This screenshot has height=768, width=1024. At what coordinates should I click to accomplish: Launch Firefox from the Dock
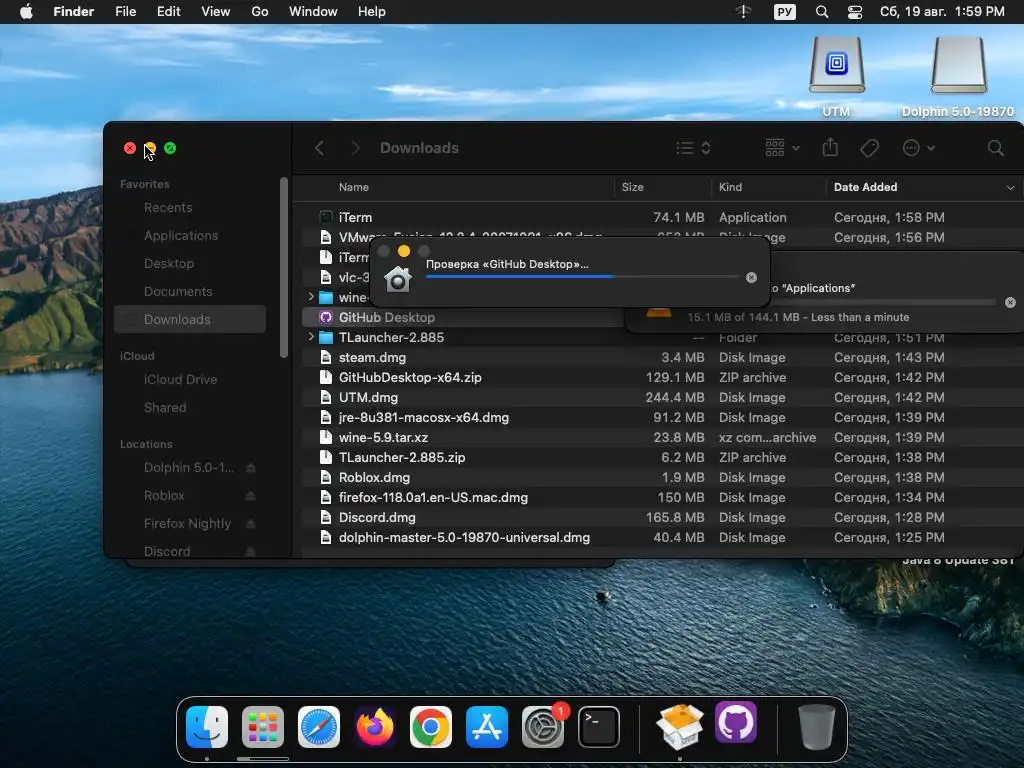[375, 727]
